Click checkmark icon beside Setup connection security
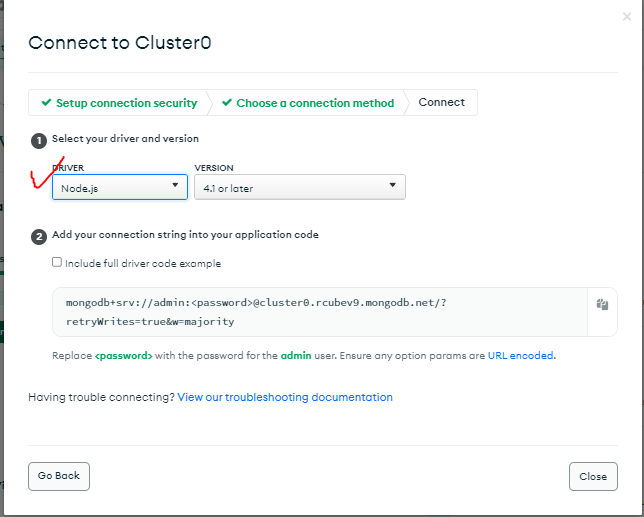This screenshot has width=644, height=517. (x=46, y=102)
